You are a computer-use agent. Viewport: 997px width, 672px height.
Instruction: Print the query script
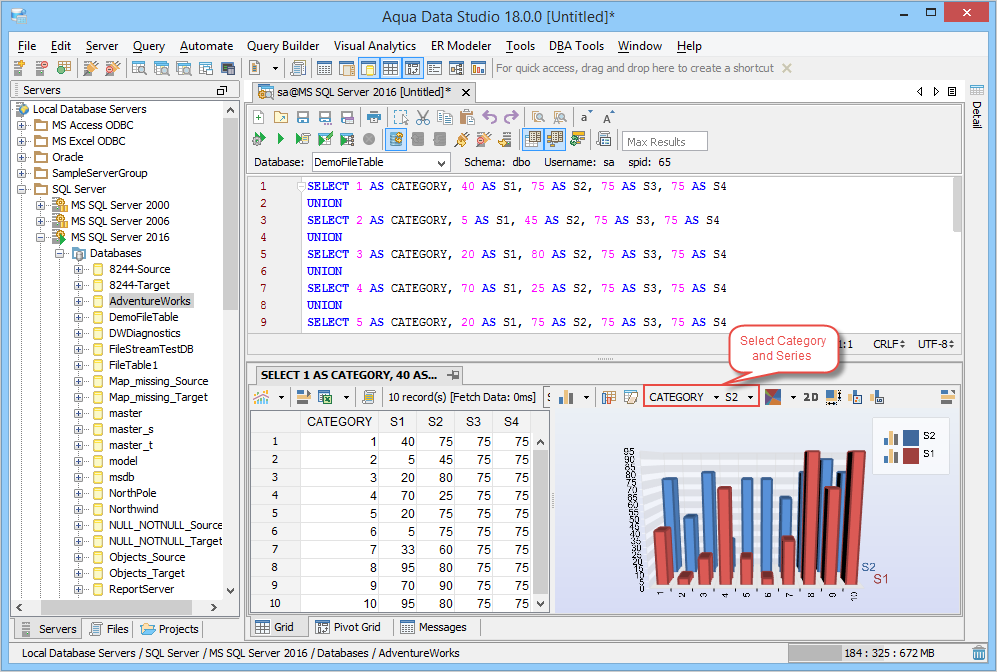tap(374, 117)
